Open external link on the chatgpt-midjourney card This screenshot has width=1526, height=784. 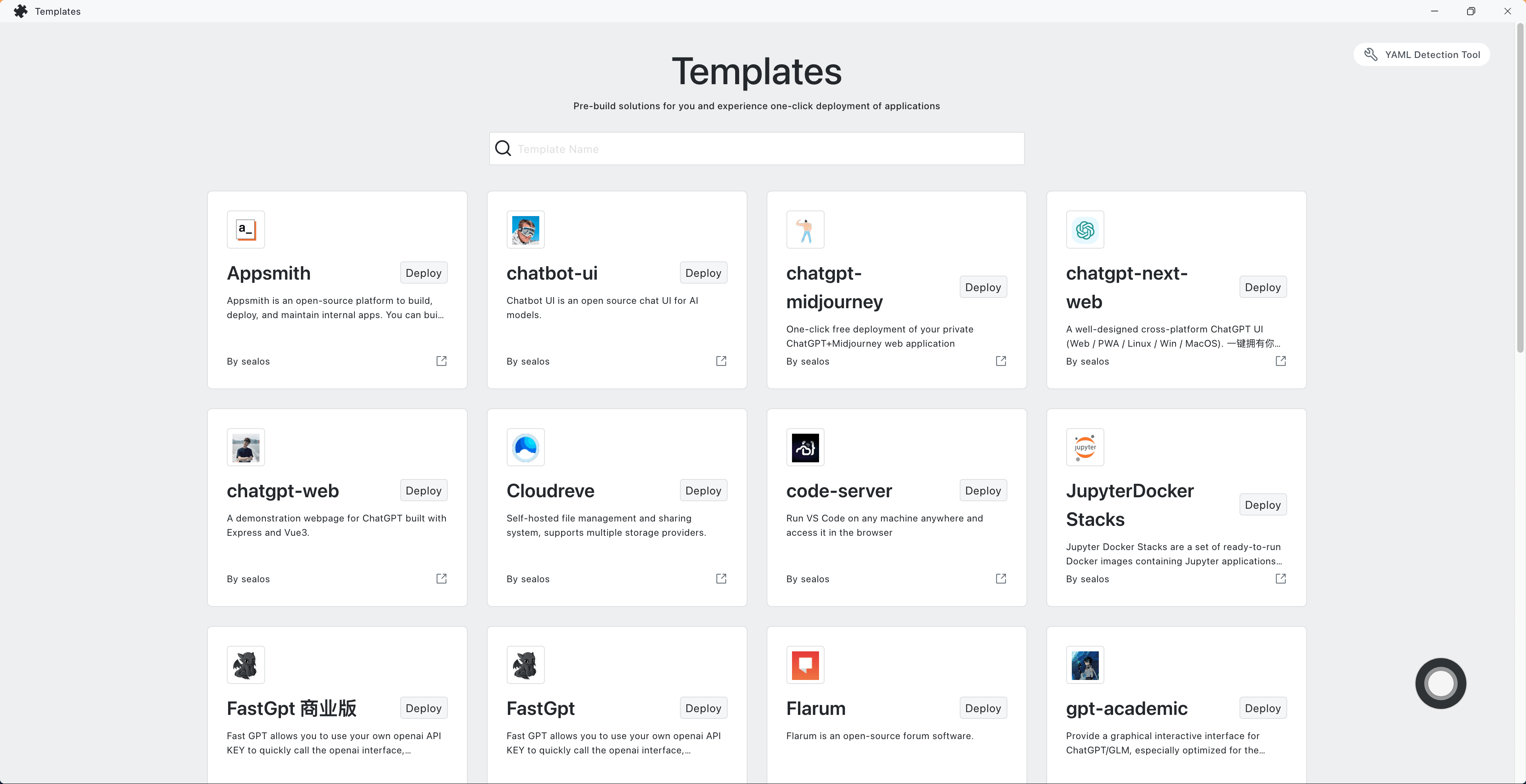1001,361
